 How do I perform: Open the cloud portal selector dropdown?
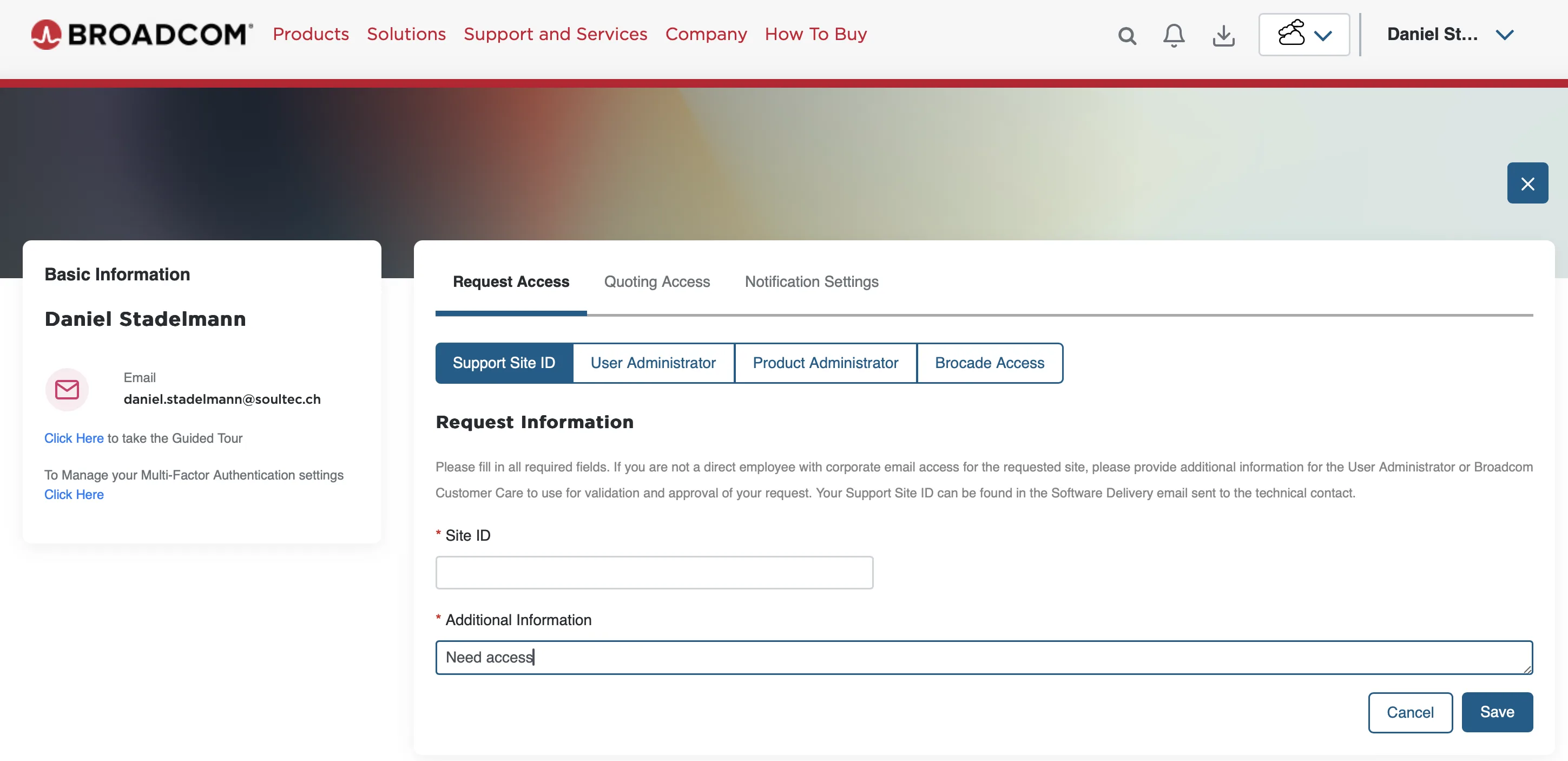pos(1304,35)
